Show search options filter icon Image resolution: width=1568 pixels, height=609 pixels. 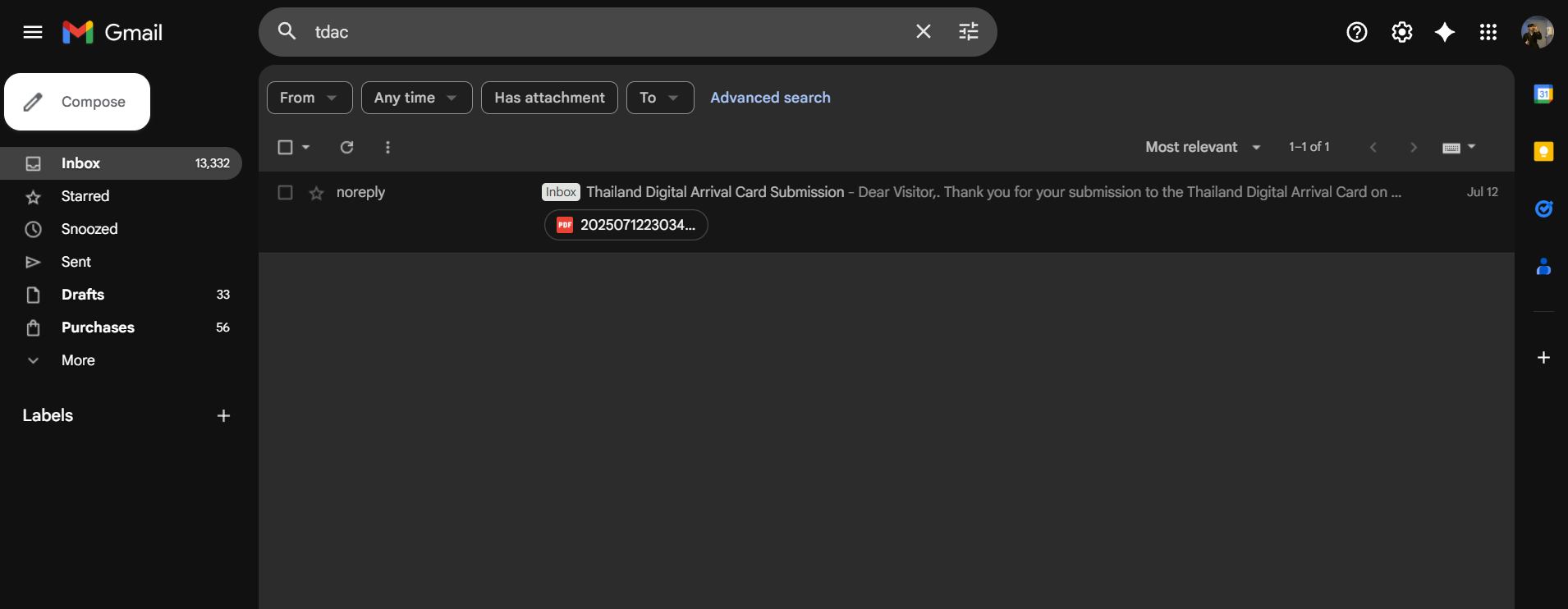click(969, 31)
